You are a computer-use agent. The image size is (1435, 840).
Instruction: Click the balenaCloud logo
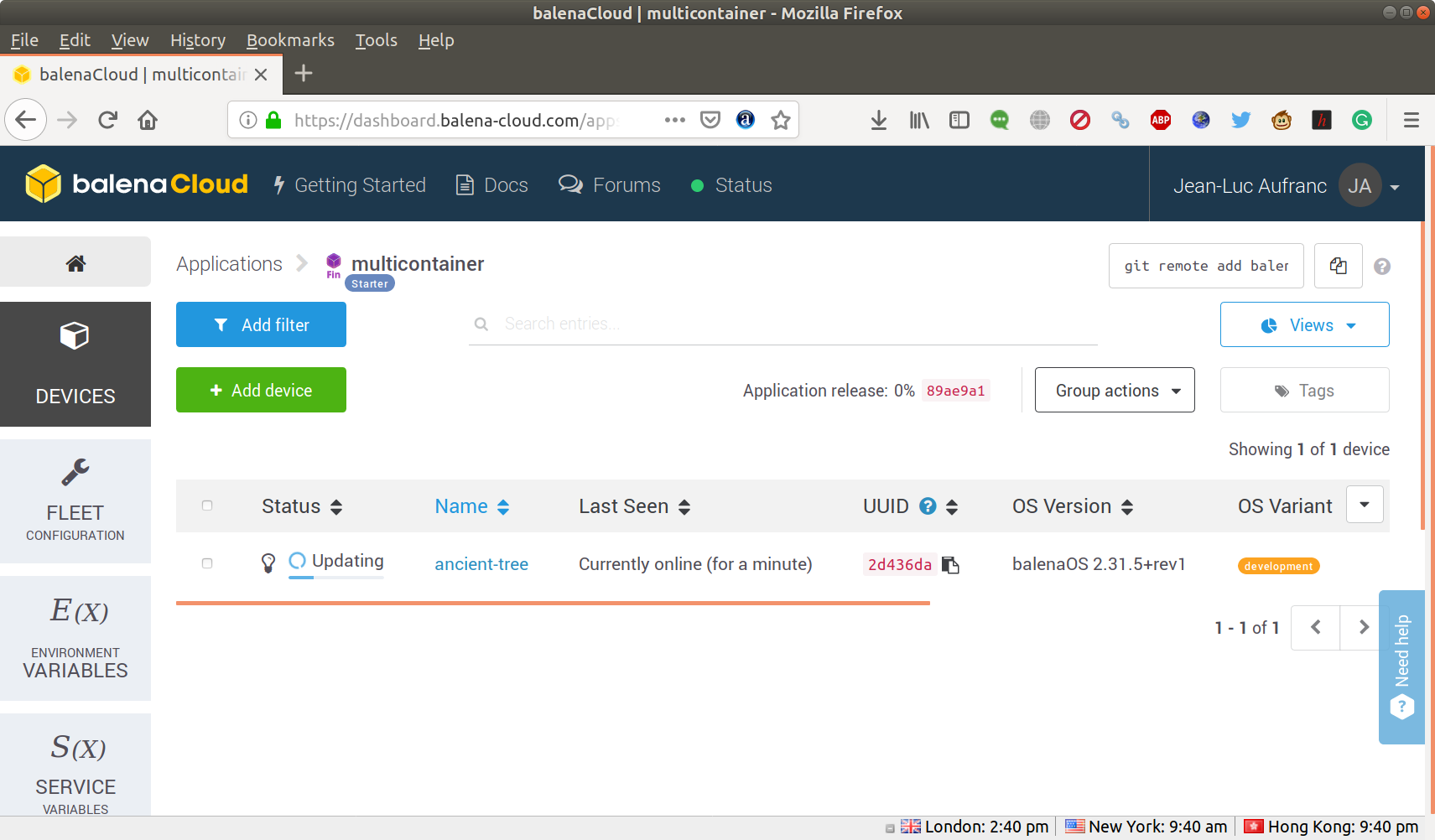(x=137, y=184)
